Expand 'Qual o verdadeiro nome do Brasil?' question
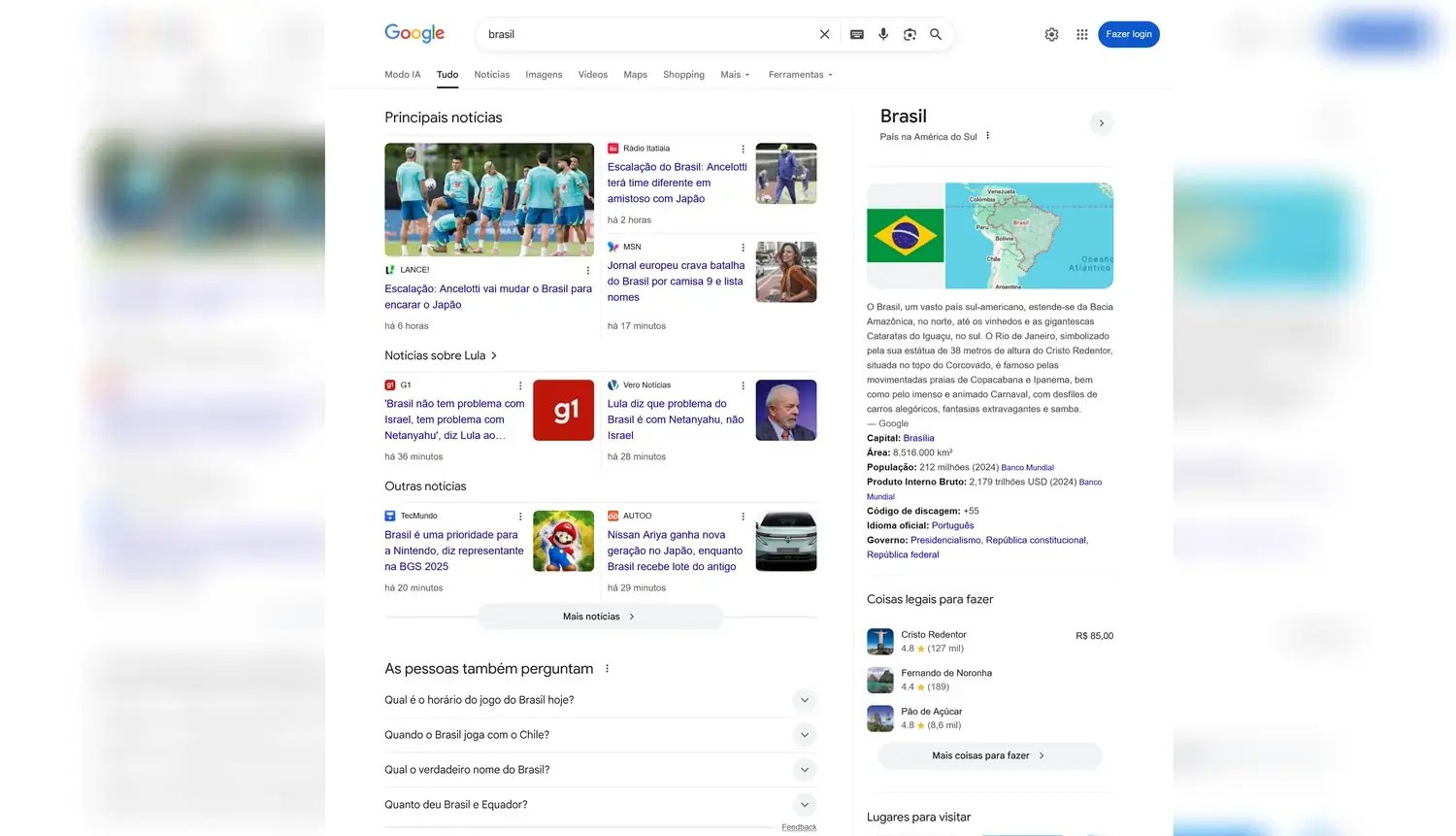Image resolution: width=1456 pixels, height=836 pixels. [x=804, y=770]
